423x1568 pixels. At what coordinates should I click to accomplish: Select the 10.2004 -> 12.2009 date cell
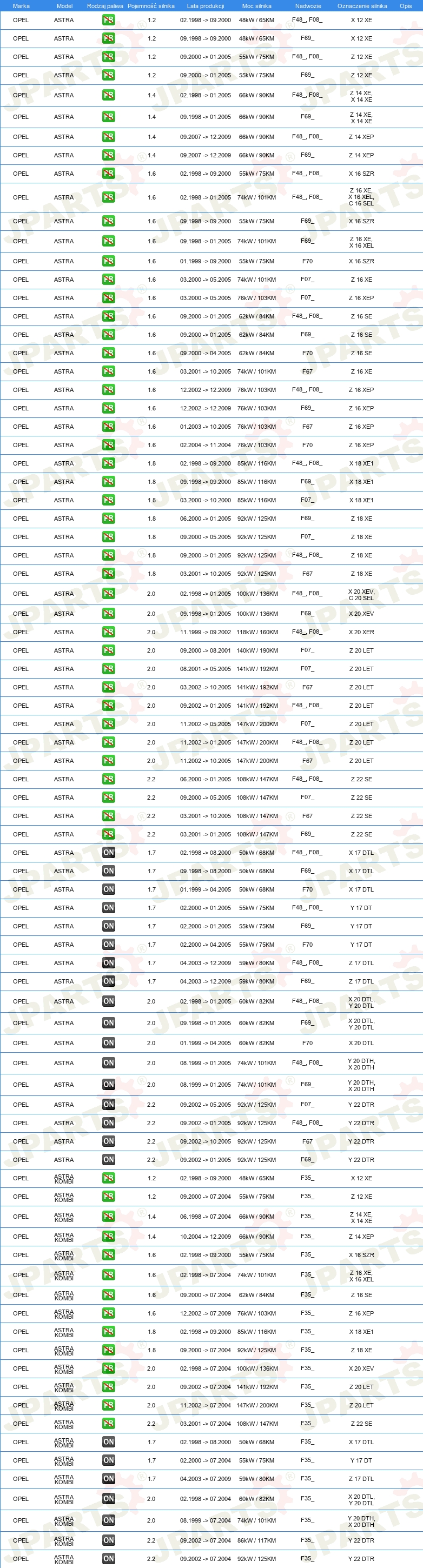pyautogui.click(x=205, y=1237)
